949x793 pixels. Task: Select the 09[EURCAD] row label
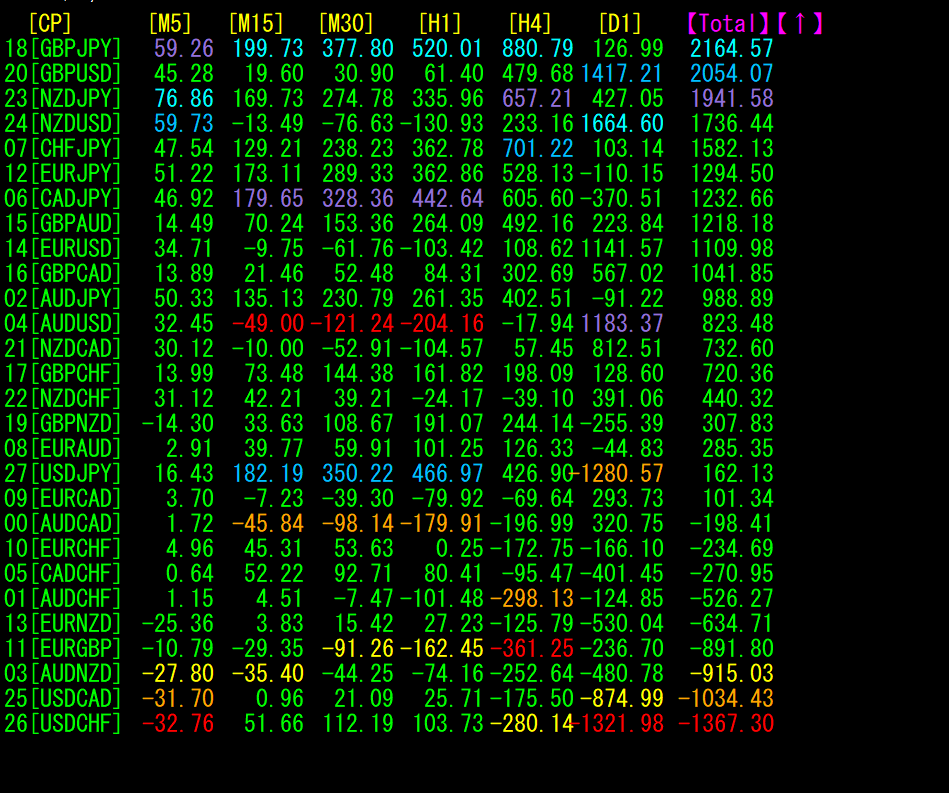pyautogui.click(x=63, y=498)
